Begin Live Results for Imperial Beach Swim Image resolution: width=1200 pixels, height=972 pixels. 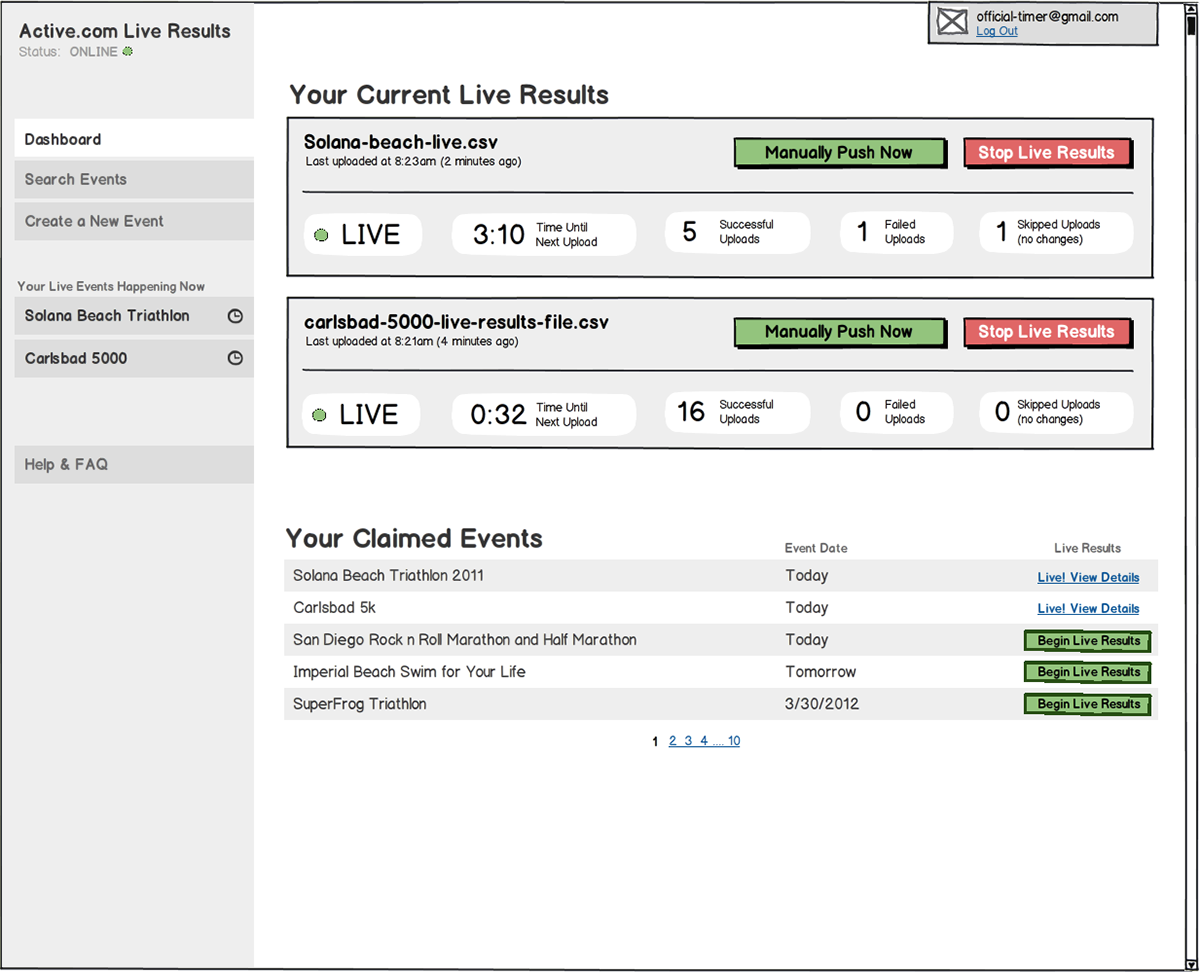(x=1088, y=673)
